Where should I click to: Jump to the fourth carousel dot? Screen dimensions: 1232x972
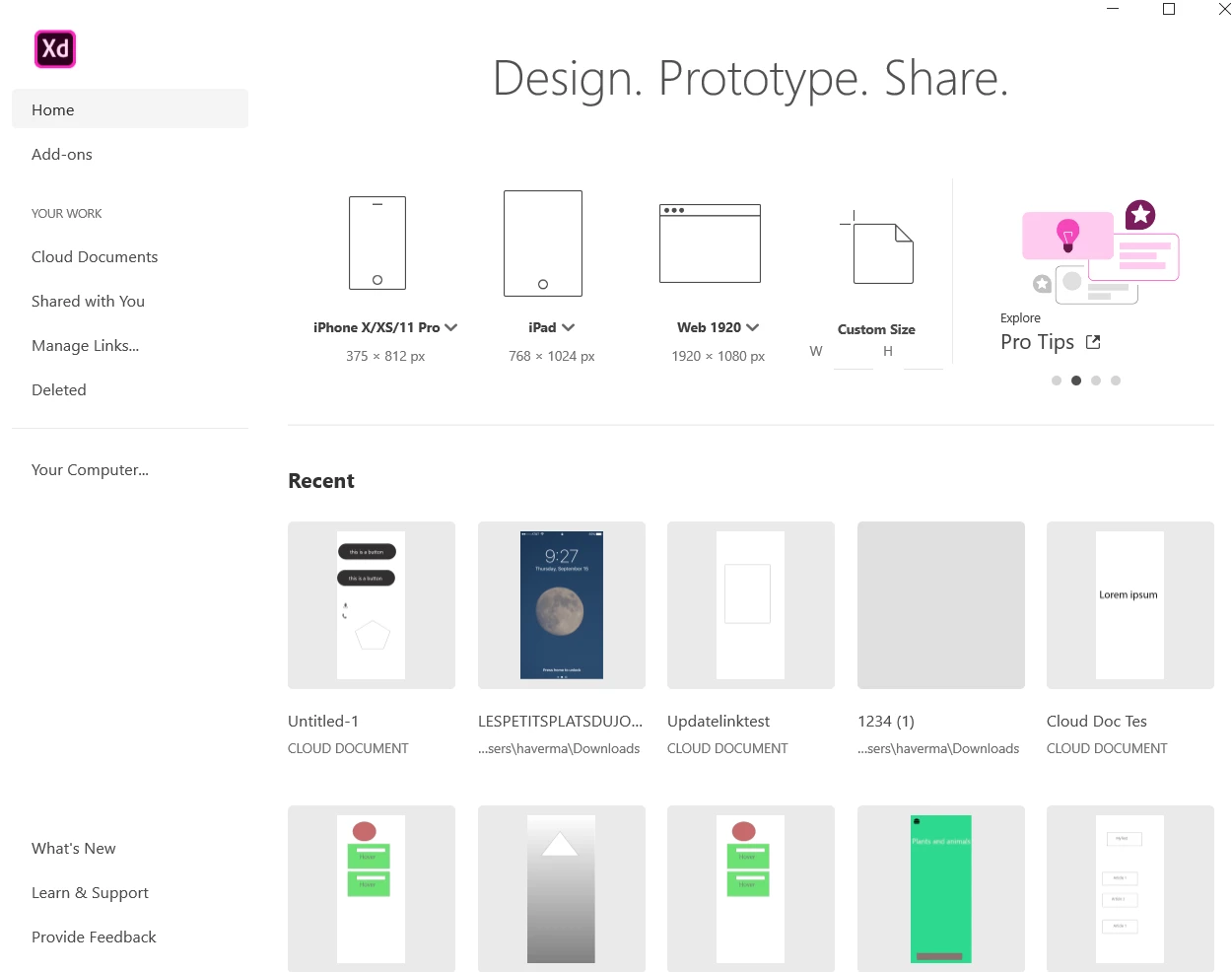[1116, 381]
